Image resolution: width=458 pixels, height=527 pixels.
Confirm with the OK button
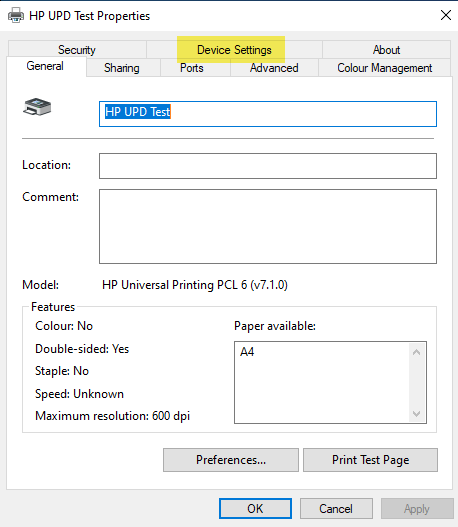coord(255,509)
